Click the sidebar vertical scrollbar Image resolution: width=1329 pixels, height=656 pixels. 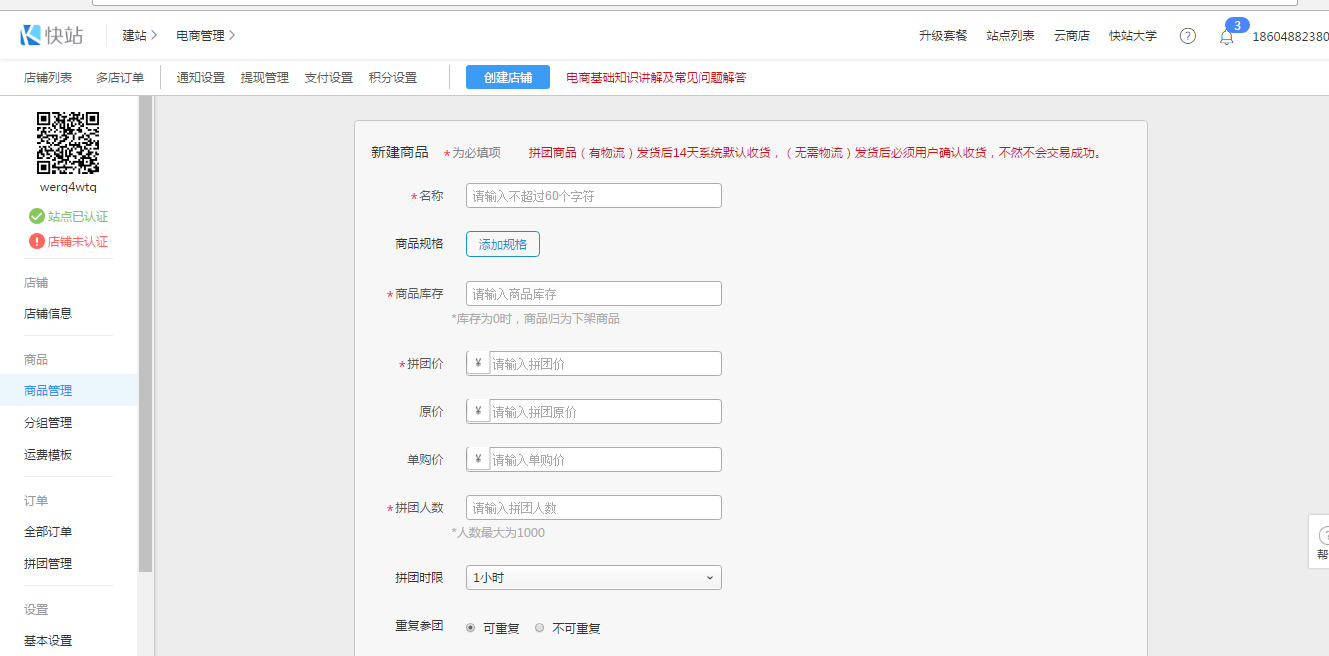coord(146,330)
